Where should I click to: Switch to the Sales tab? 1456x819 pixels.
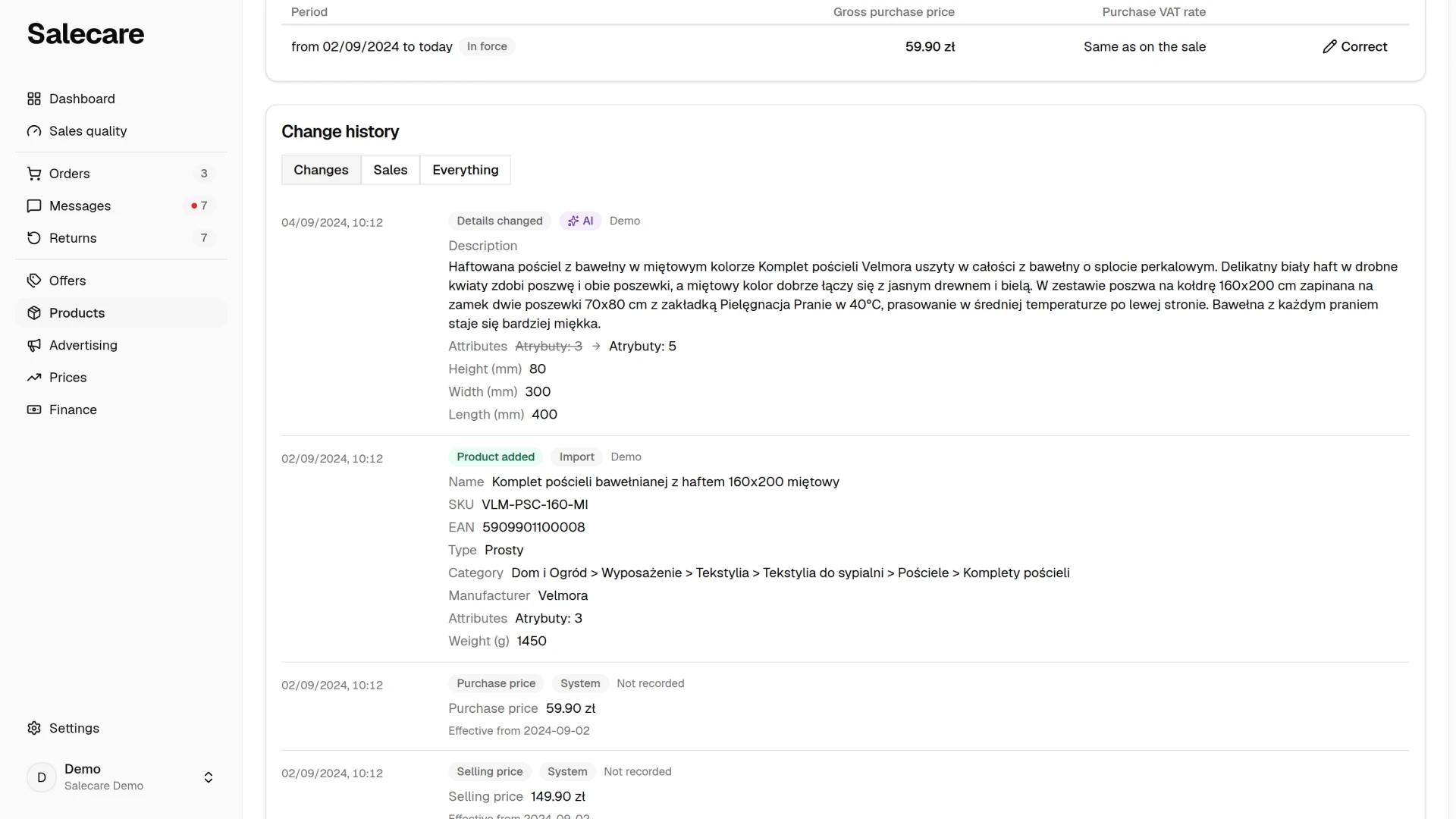click(x=391, y=170)
